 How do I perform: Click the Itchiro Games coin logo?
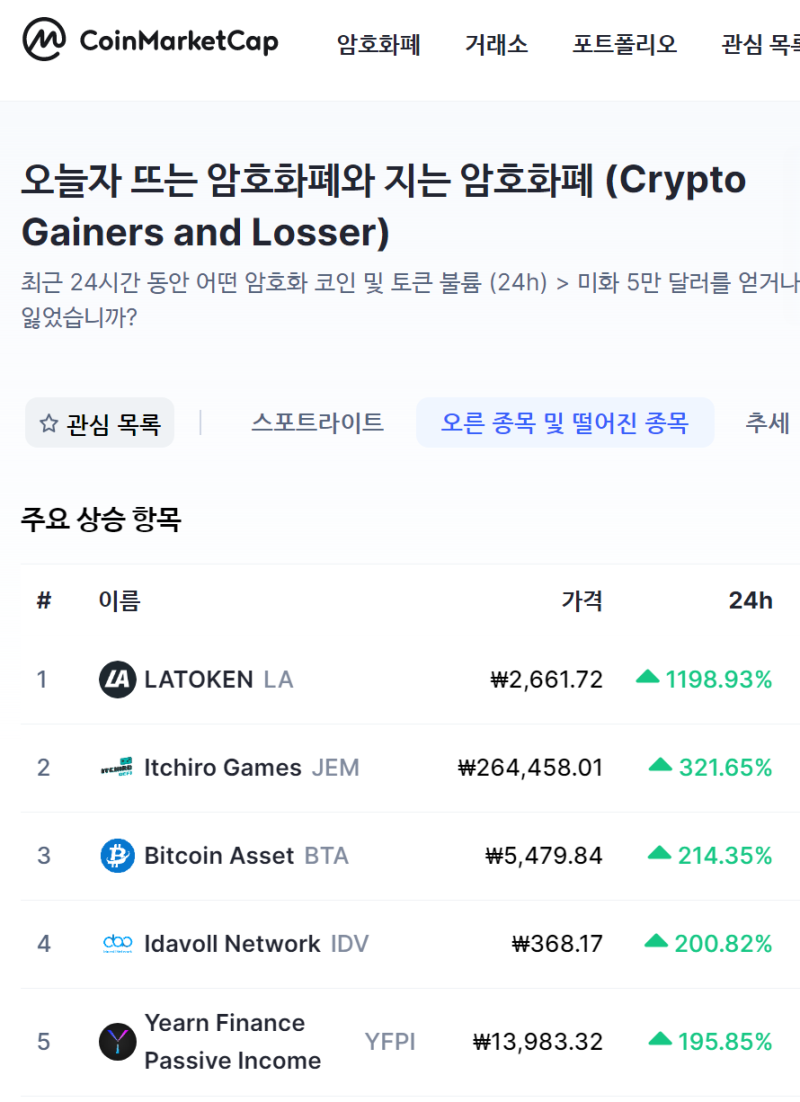click(116, 767)
